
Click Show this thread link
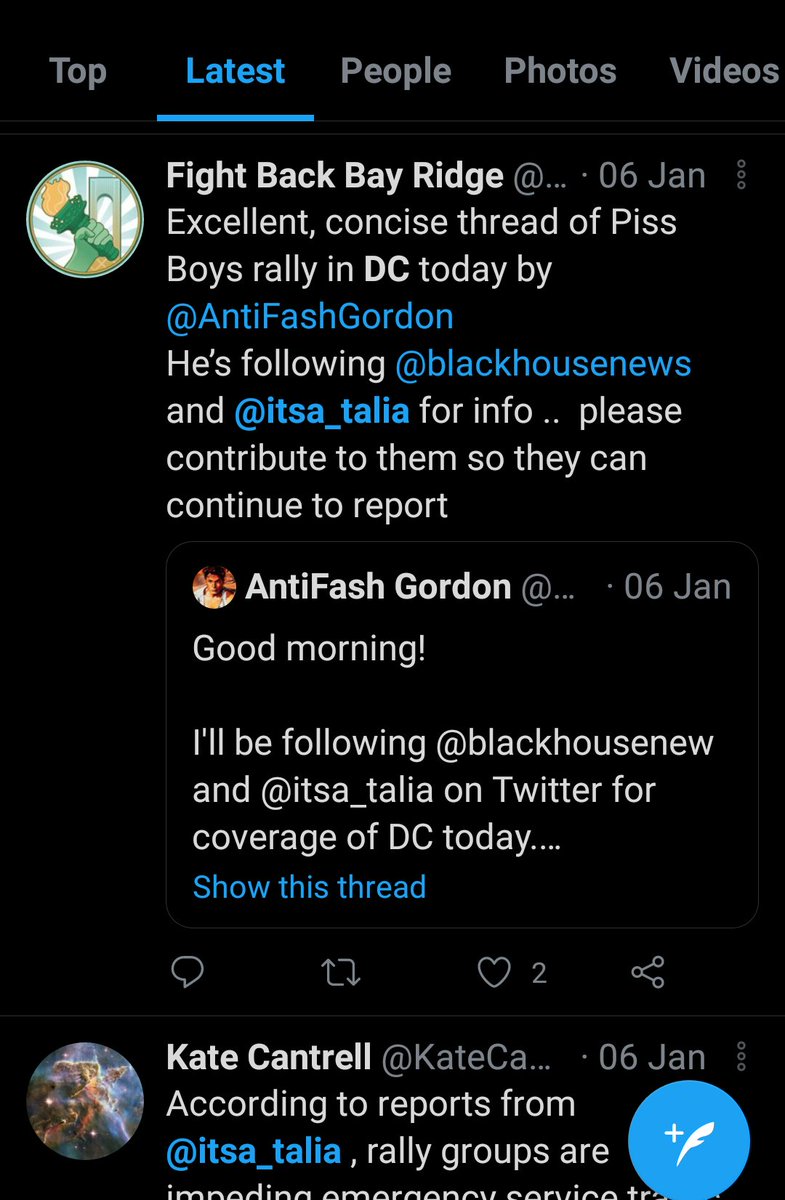309,887
